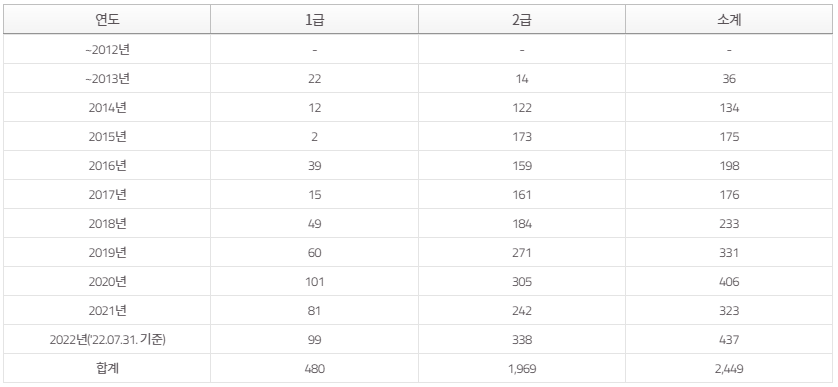This screenshot has height=387, width=838.
Task: Click the ~2012년 row label
Action: click(107, 50)
